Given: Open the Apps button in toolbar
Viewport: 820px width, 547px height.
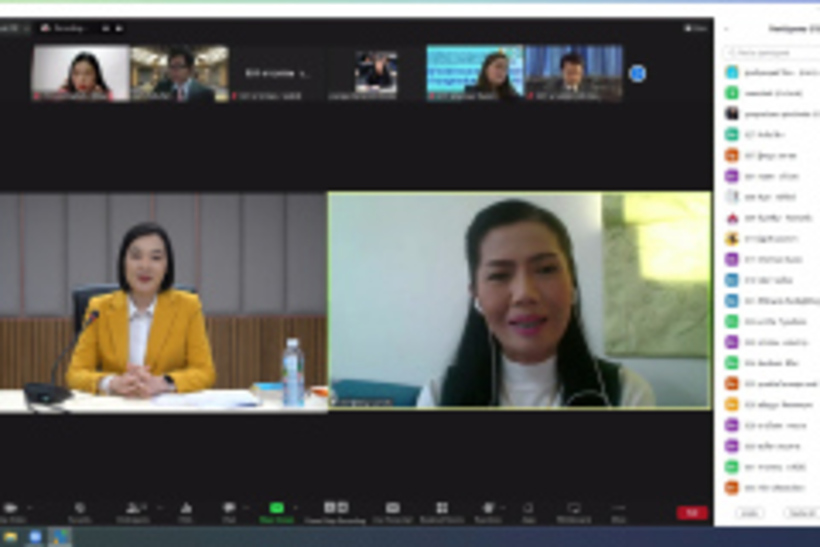Looking at the screenshot, I should [528, 512].
